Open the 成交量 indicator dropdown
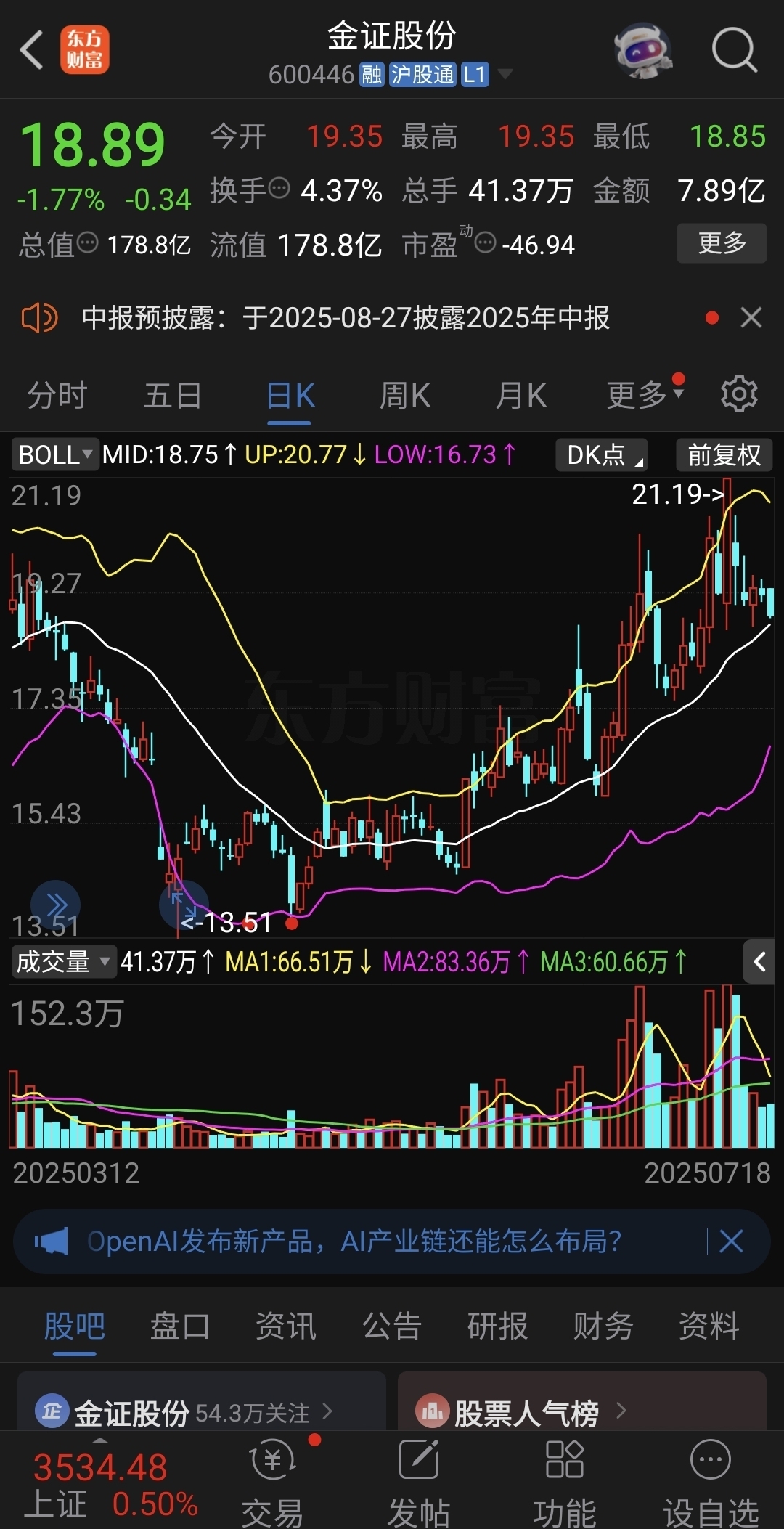Viewport: 784px width, 1529px height. pyautogui.click(x=63, y=962)
